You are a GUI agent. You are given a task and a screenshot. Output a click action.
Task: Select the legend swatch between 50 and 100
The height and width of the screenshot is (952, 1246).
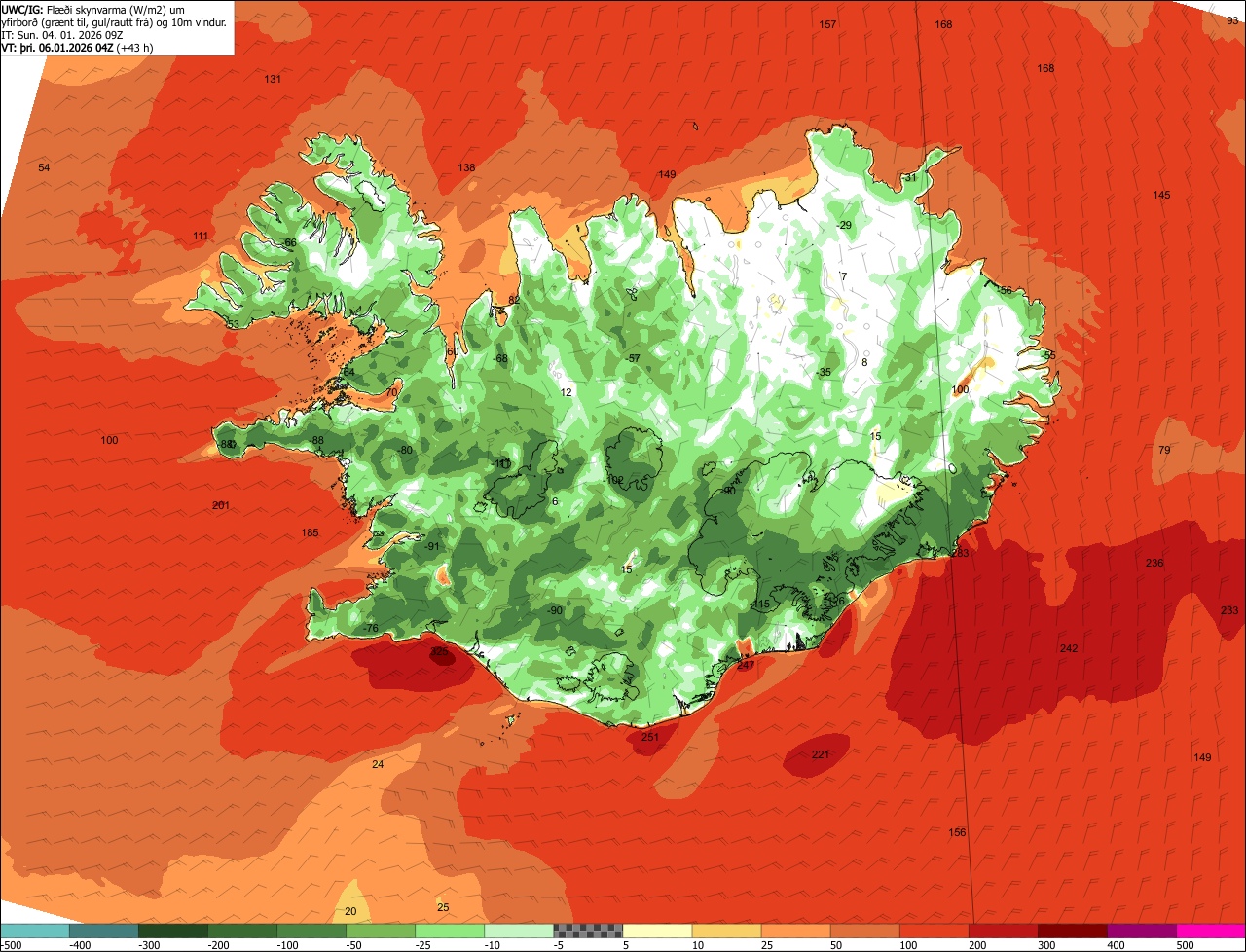[864, 931]
